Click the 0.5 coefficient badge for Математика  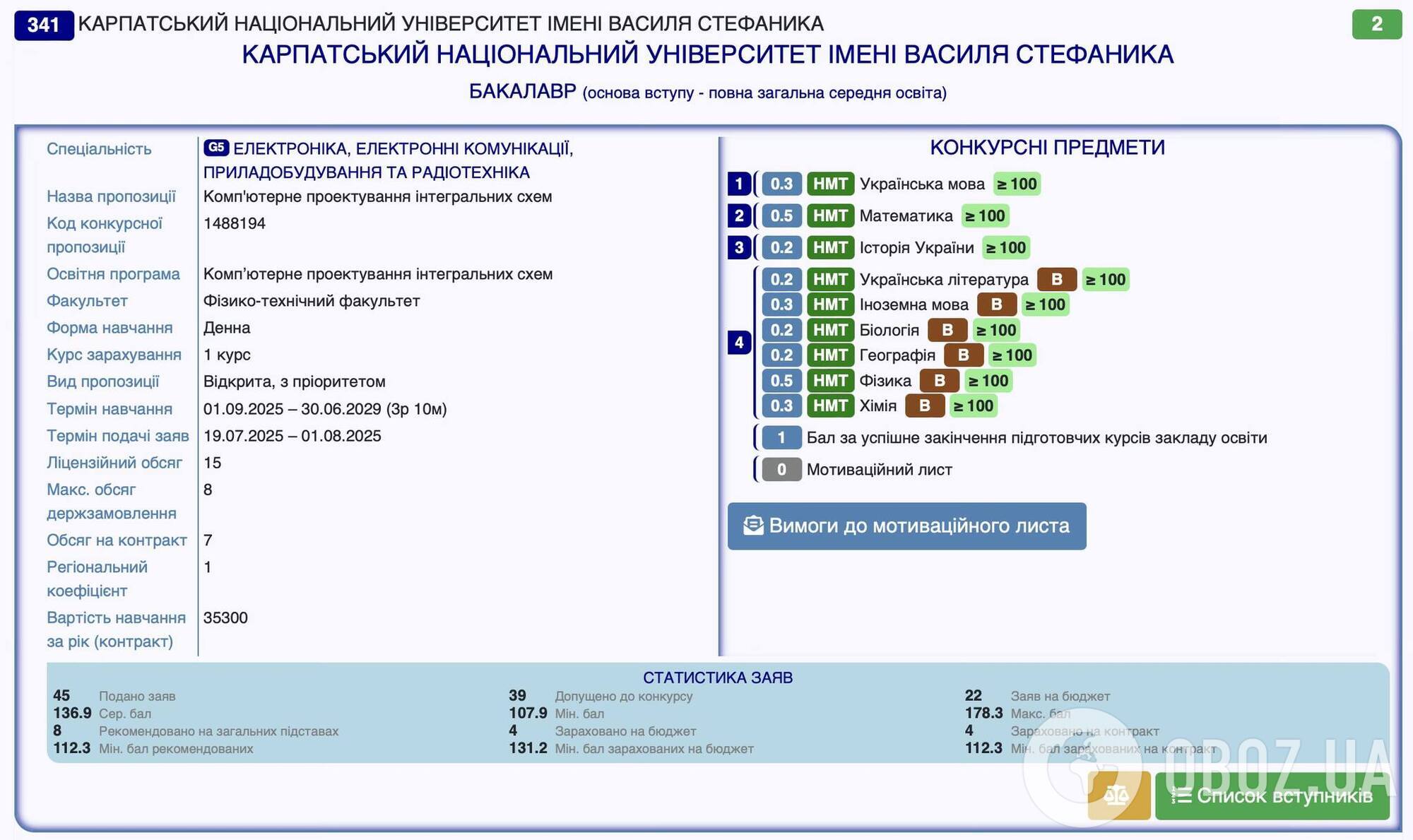(781, 216)
